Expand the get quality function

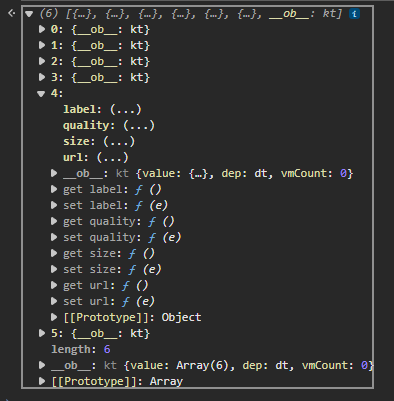[x=54, y=221]
